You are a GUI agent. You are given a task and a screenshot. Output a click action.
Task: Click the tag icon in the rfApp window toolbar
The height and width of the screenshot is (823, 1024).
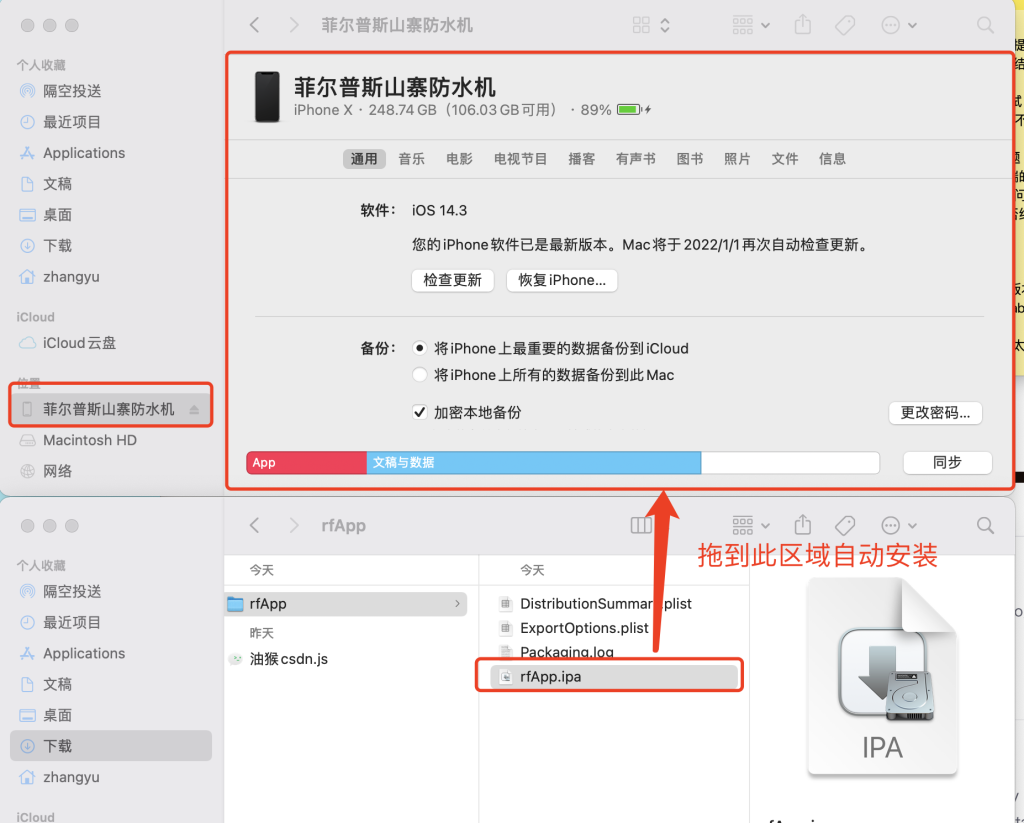(x=845, y=525)
